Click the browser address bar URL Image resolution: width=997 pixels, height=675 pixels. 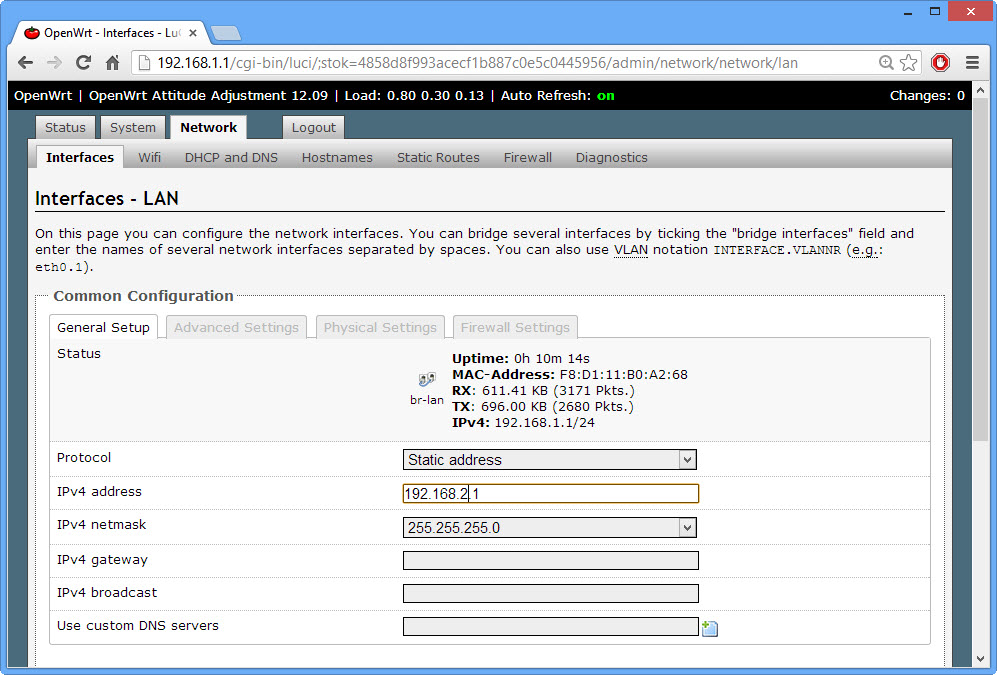[478, 63]
